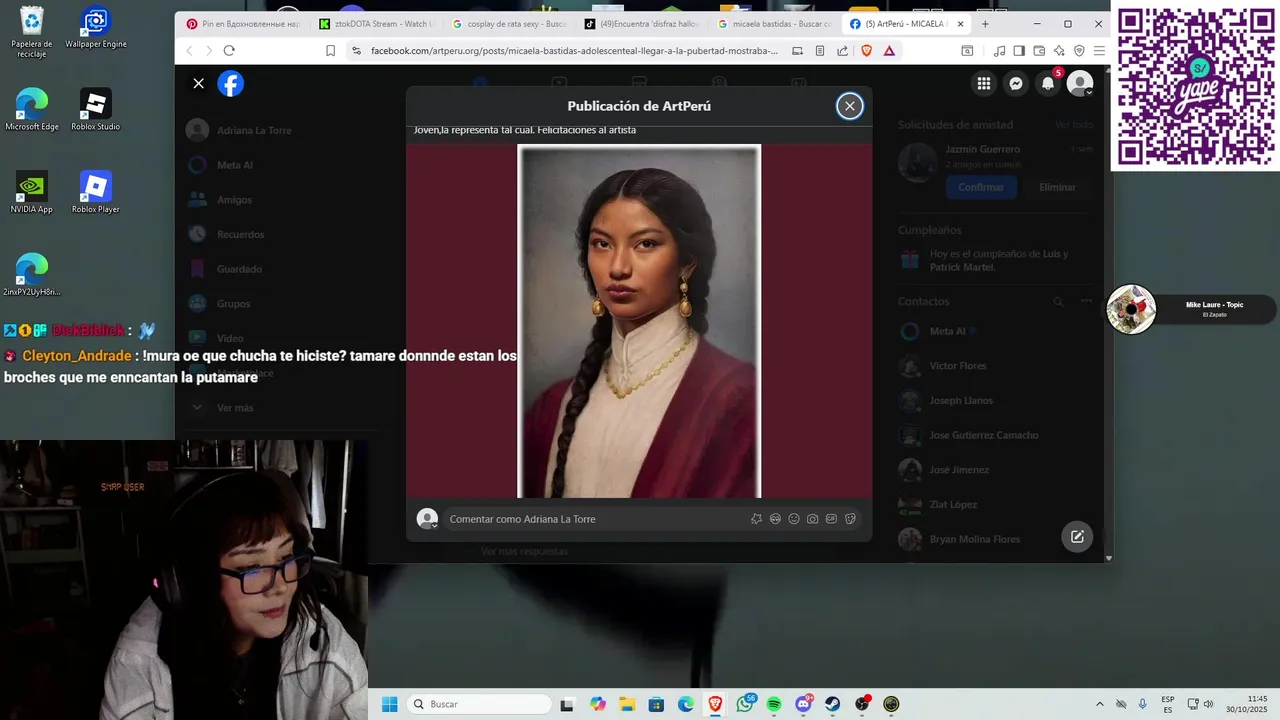
Task: Attach a photo using camera icon
Action: [813, 519]
